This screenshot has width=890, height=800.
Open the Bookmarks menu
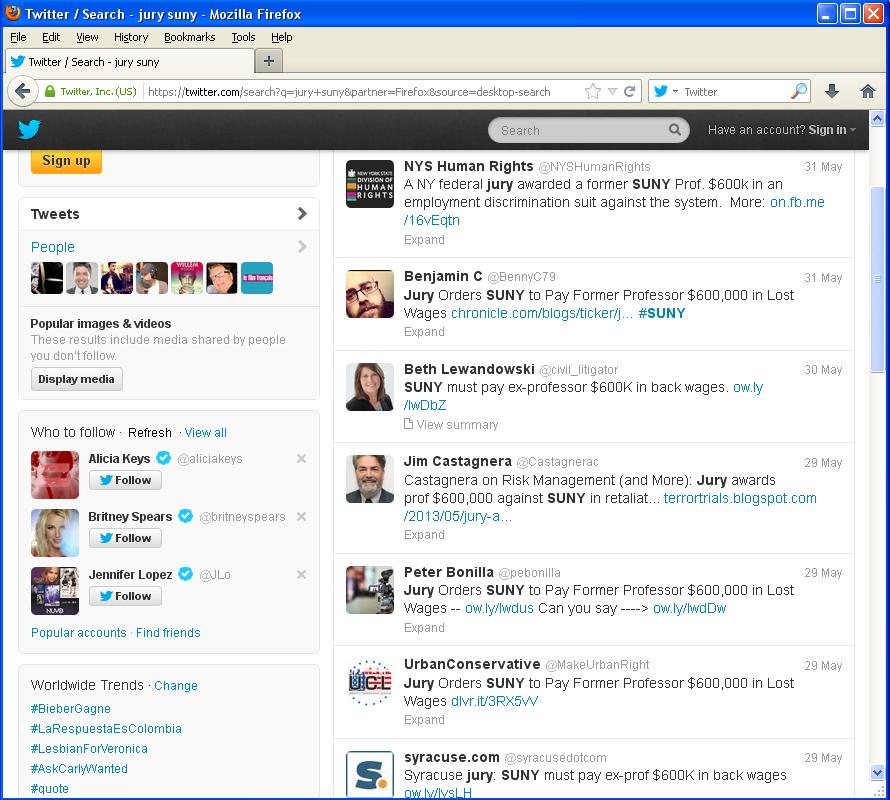click(x=189, y=37)
